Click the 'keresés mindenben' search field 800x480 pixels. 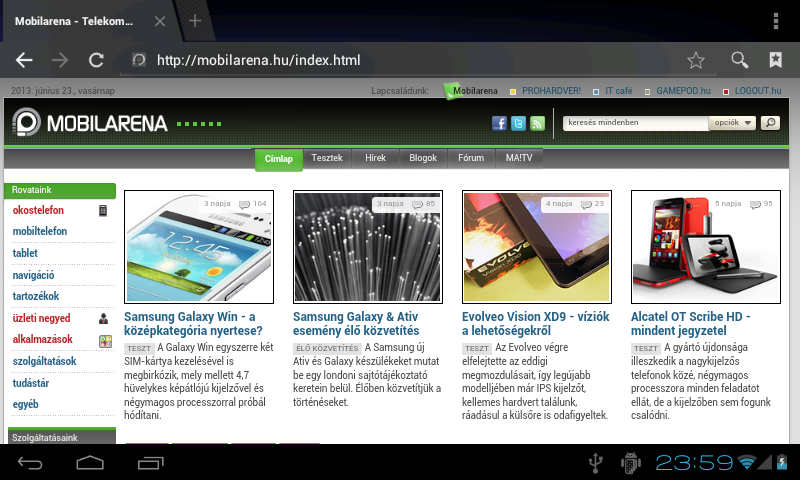pos(635,123)
